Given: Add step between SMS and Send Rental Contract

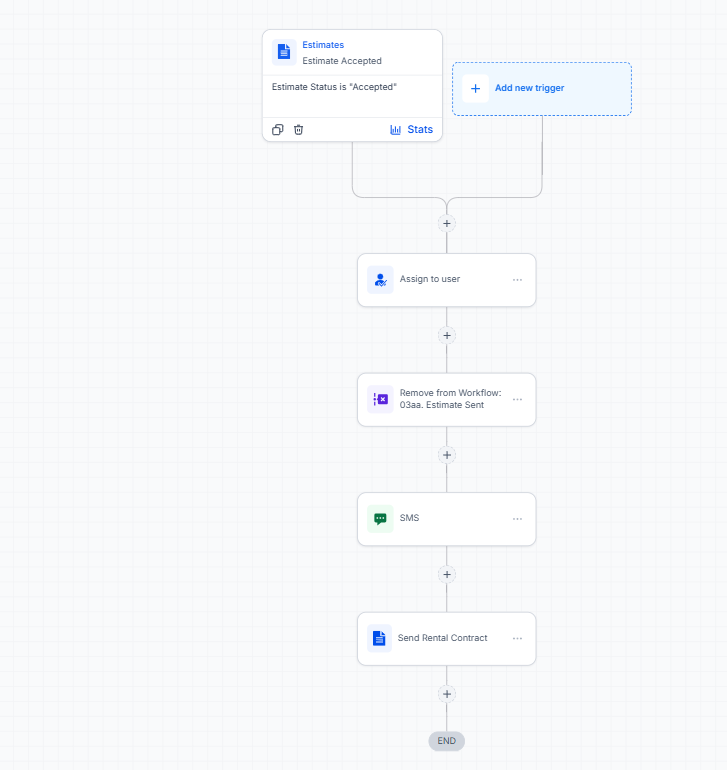Looking at the screenshot, I should [x=447, y=575].
